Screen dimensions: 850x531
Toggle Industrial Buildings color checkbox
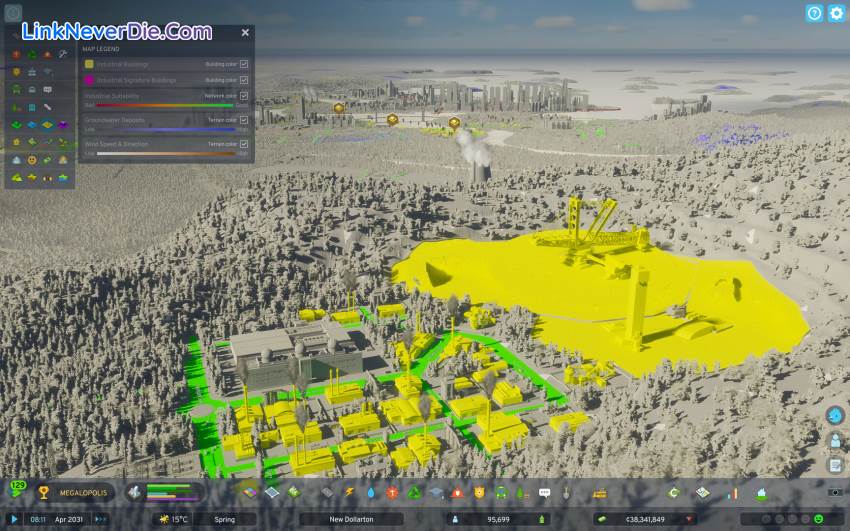click(x=244, y=64)
